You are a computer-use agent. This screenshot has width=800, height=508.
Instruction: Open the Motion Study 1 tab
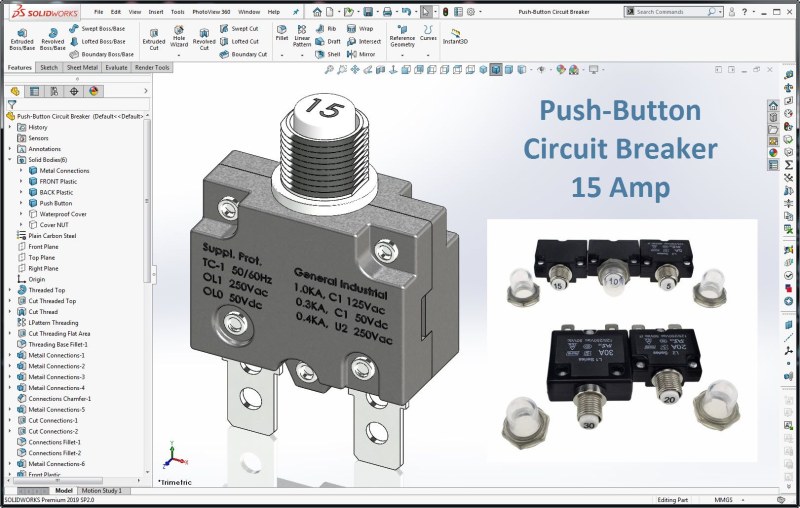pyautogui.click(x=103, y=491)
